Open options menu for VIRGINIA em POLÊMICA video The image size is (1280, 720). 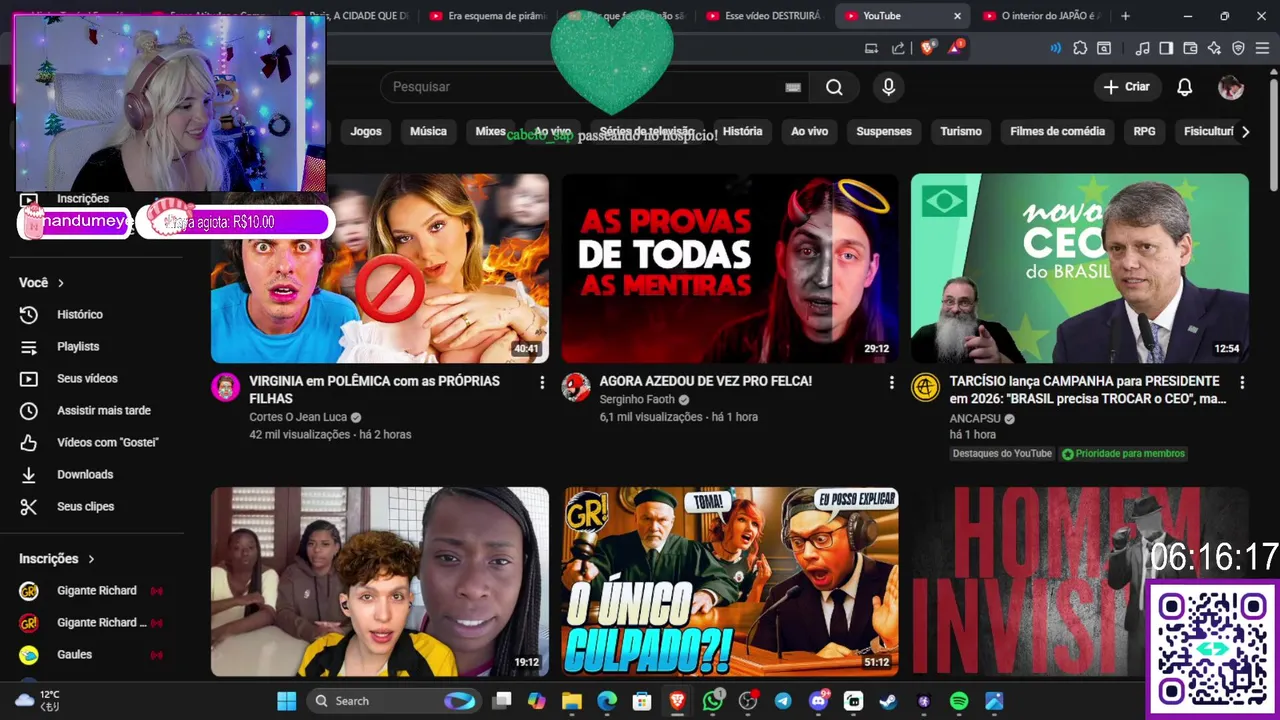coord(542,382)
